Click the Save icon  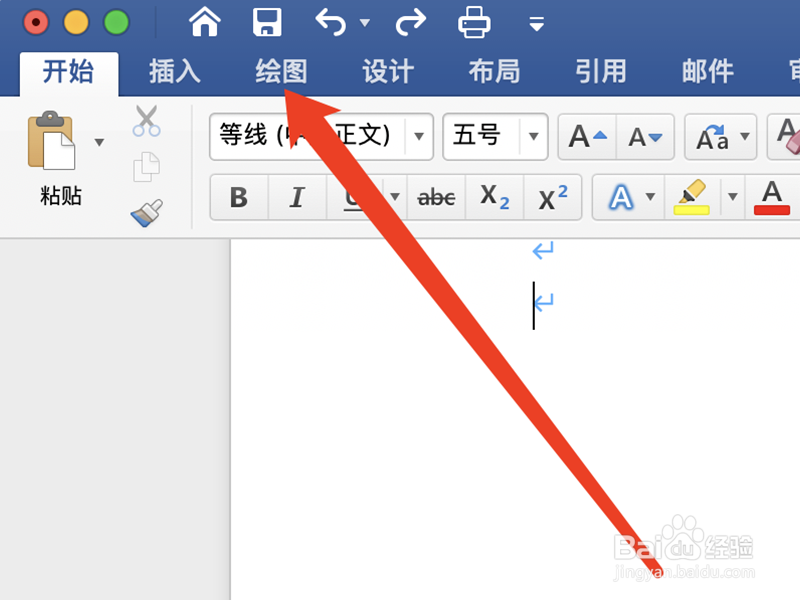[266, 21]
